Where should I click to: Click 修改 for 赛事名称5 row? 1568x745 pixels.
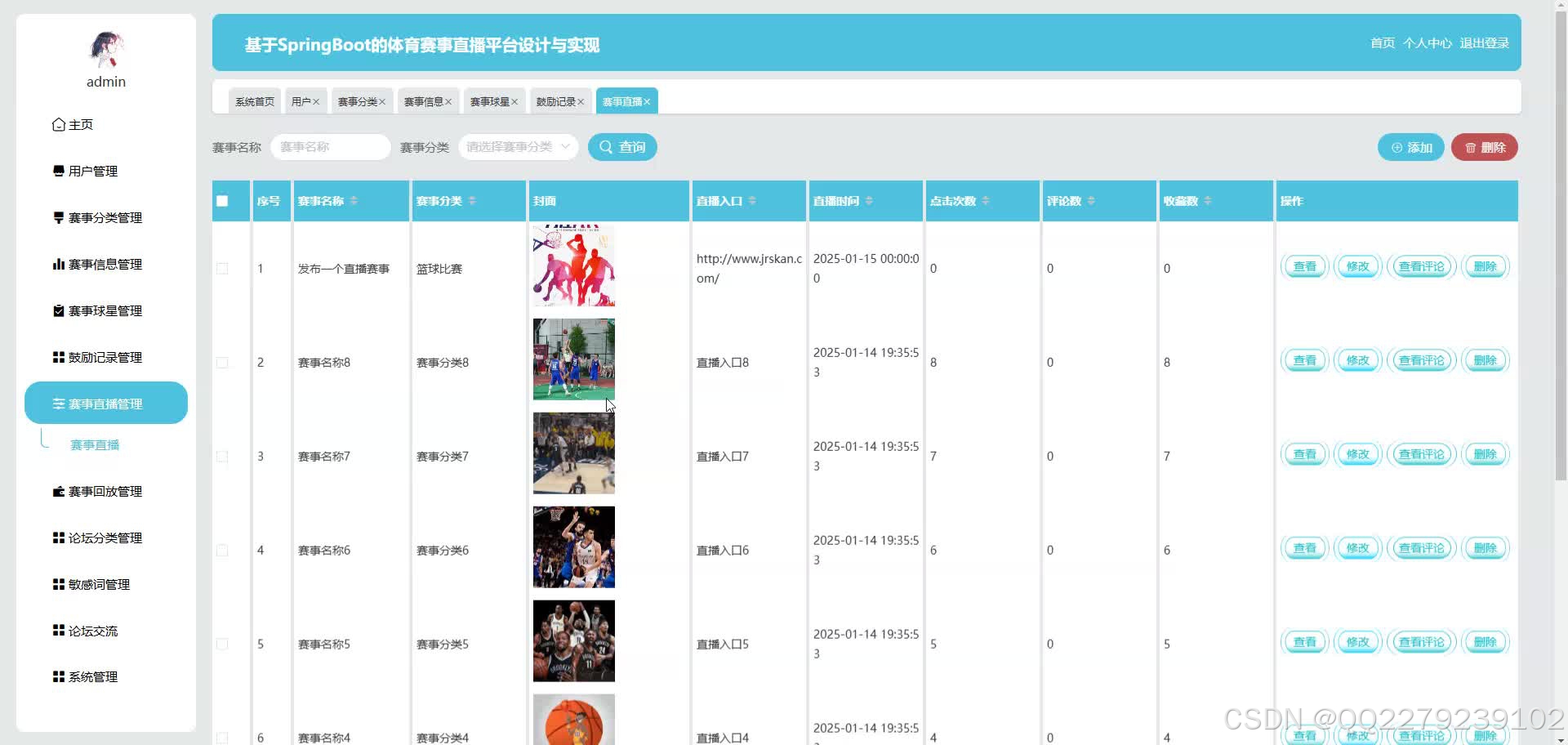(x=1358, y=642)
